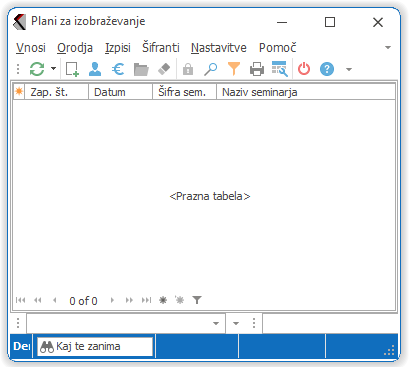Go to first record in navigator

tap(20, 300)
